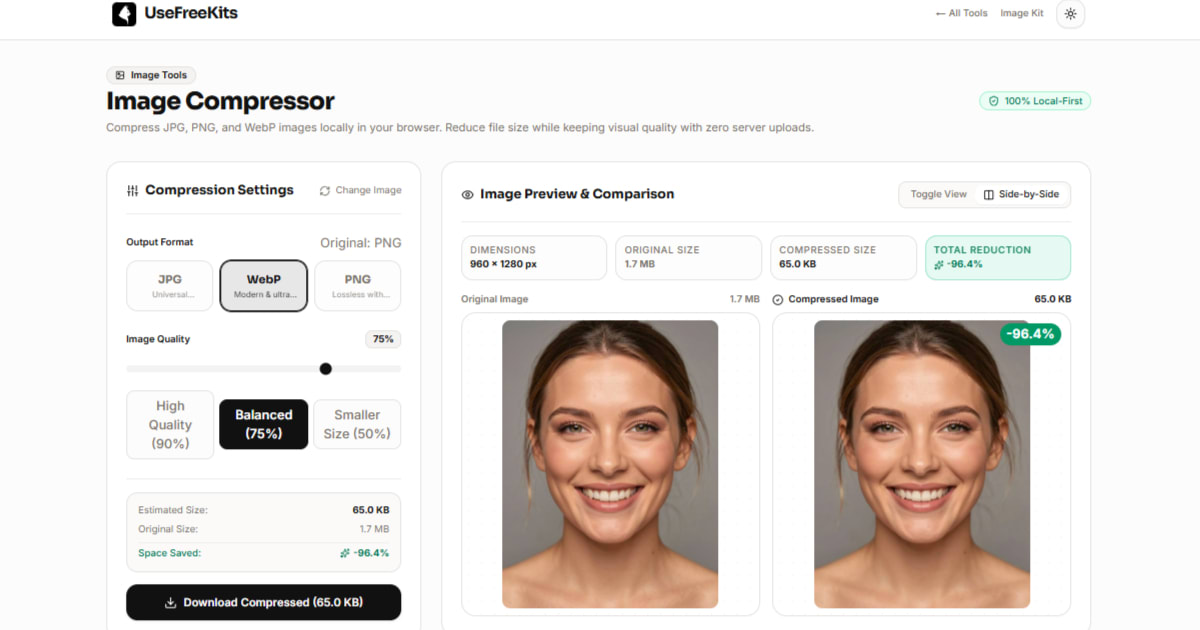Select JPG as output format
The height and width of the screenshot is (630, 1200).
170,286
